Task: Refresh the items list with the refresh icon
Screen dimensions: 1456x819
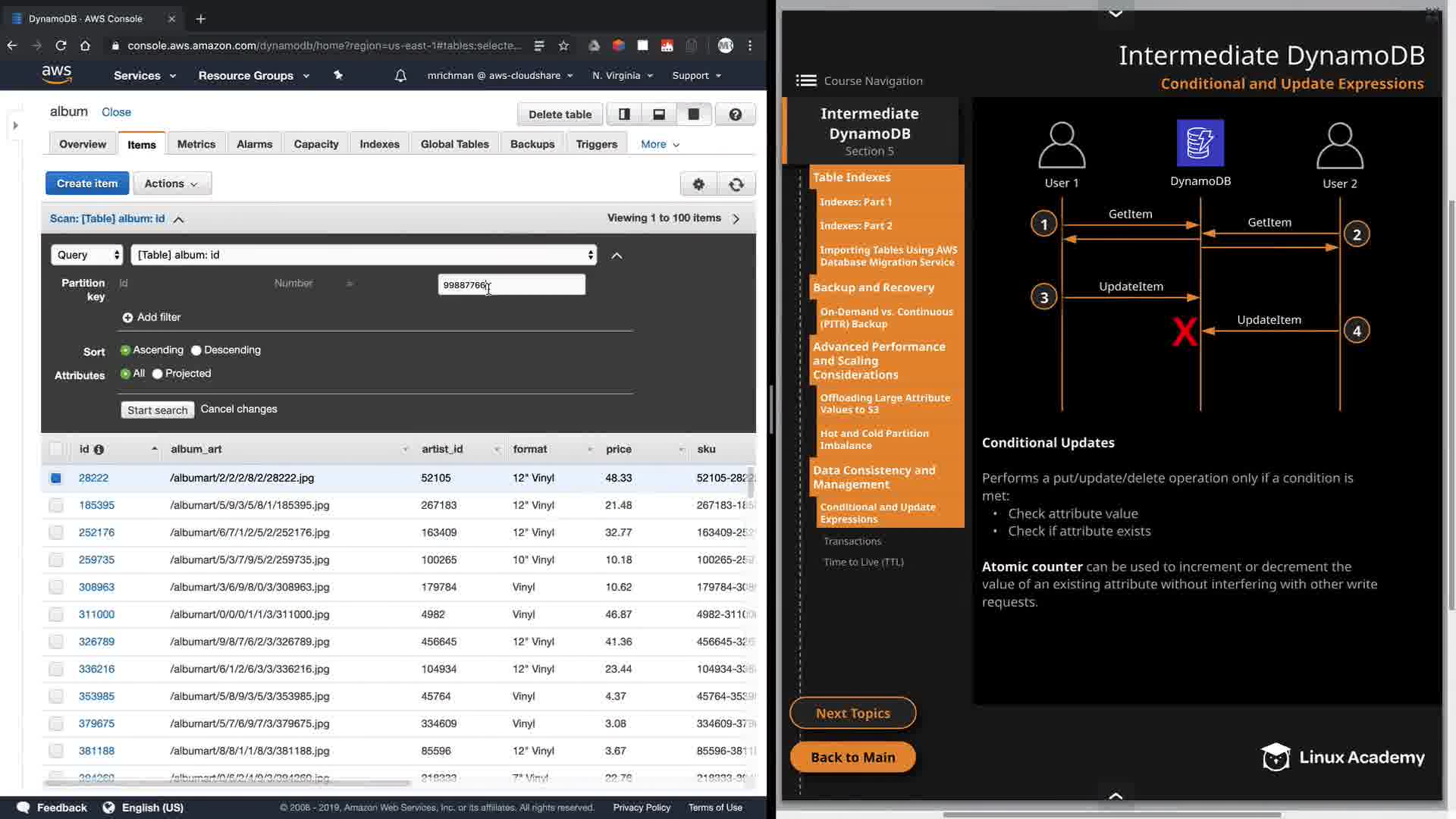Action: tap(736, 184)
